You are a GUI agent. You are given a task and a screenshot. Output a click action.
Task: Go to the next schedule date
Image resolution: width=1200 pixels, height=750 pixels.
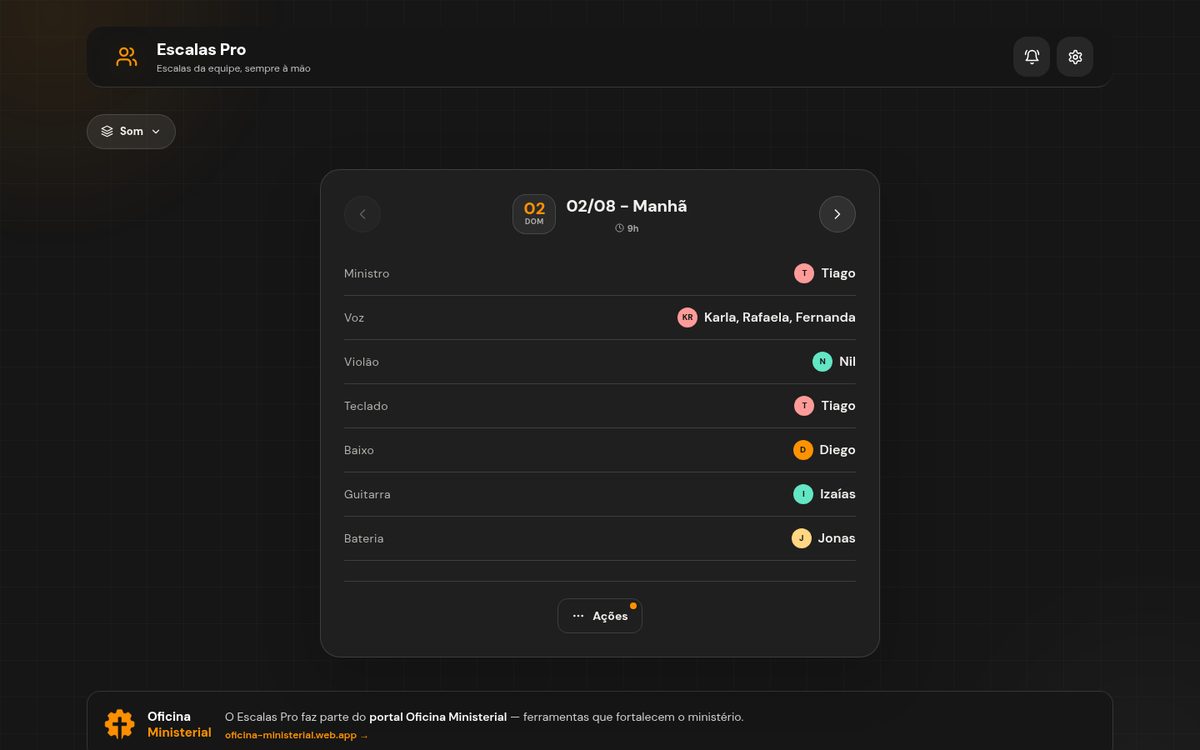(x=837, y=214)
